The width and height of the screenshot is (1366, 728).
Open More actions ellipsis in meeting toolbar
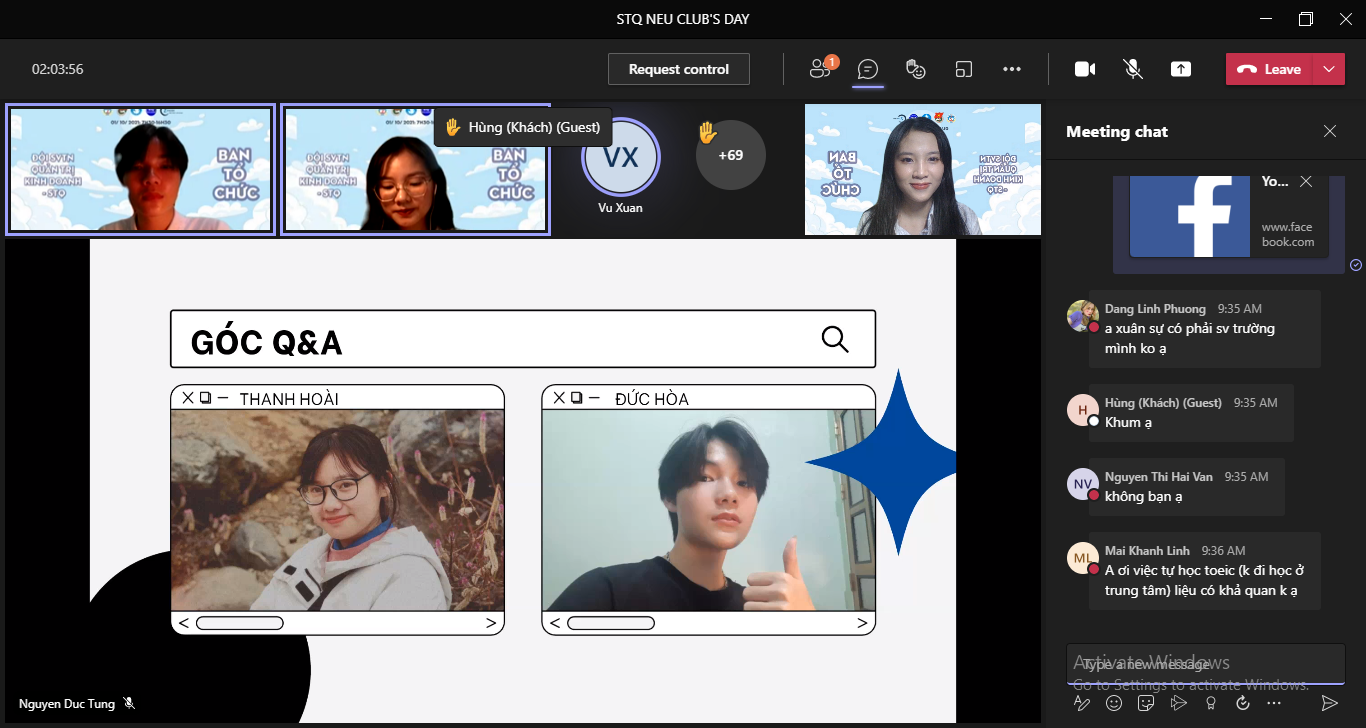pos(1012,69)
